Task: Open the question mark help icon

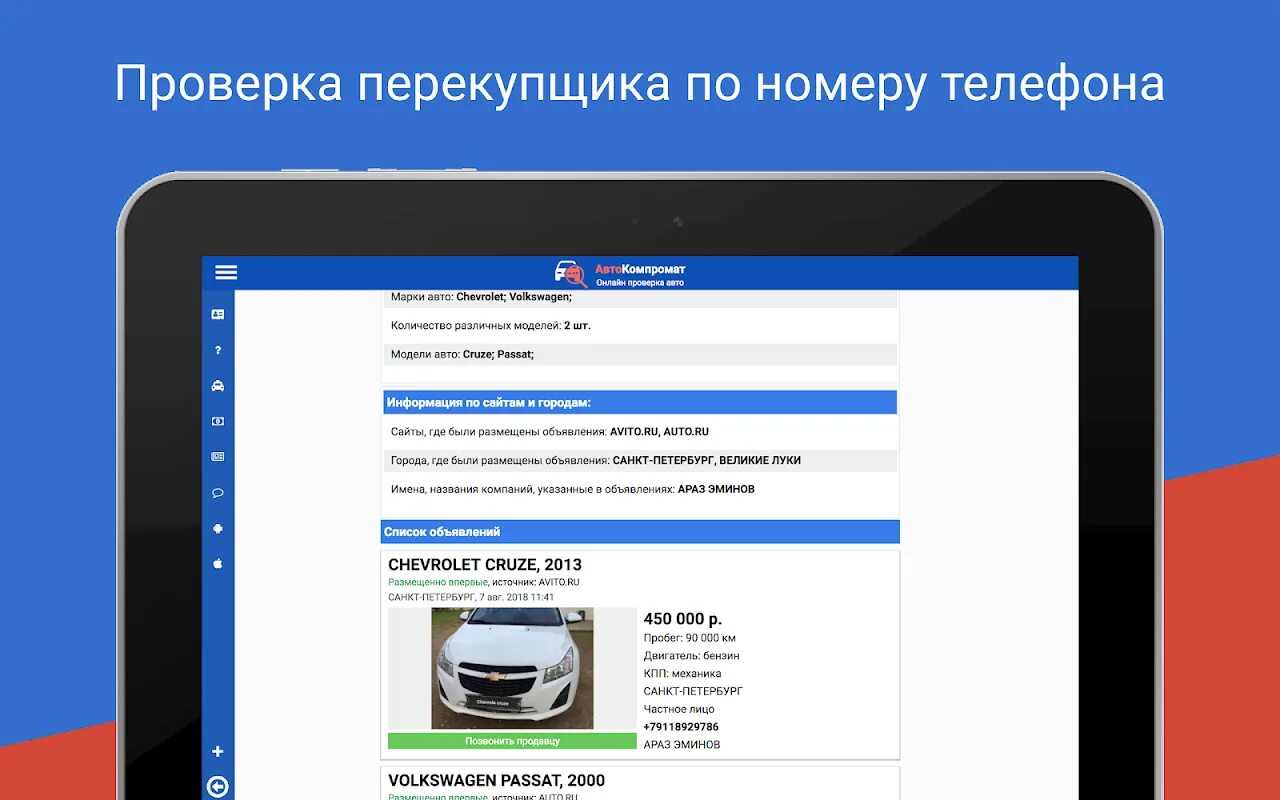Action: point(218,350)
